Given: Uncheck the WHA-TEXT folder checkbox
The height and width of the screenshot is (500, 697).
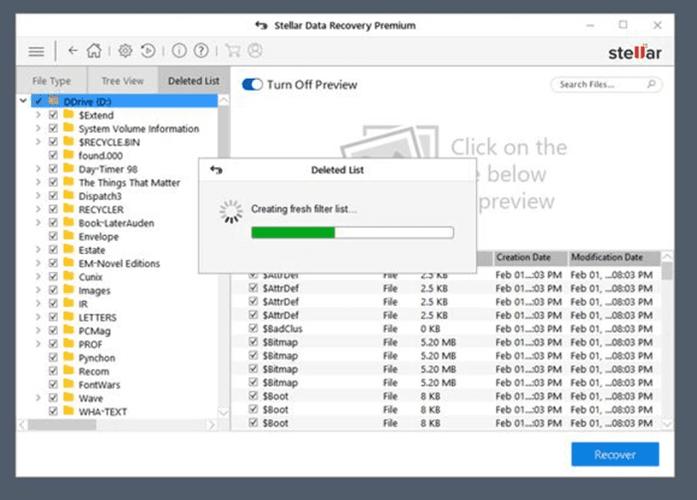Looking at the screenshot, I should pyautogui.click(x=53, y=411).
